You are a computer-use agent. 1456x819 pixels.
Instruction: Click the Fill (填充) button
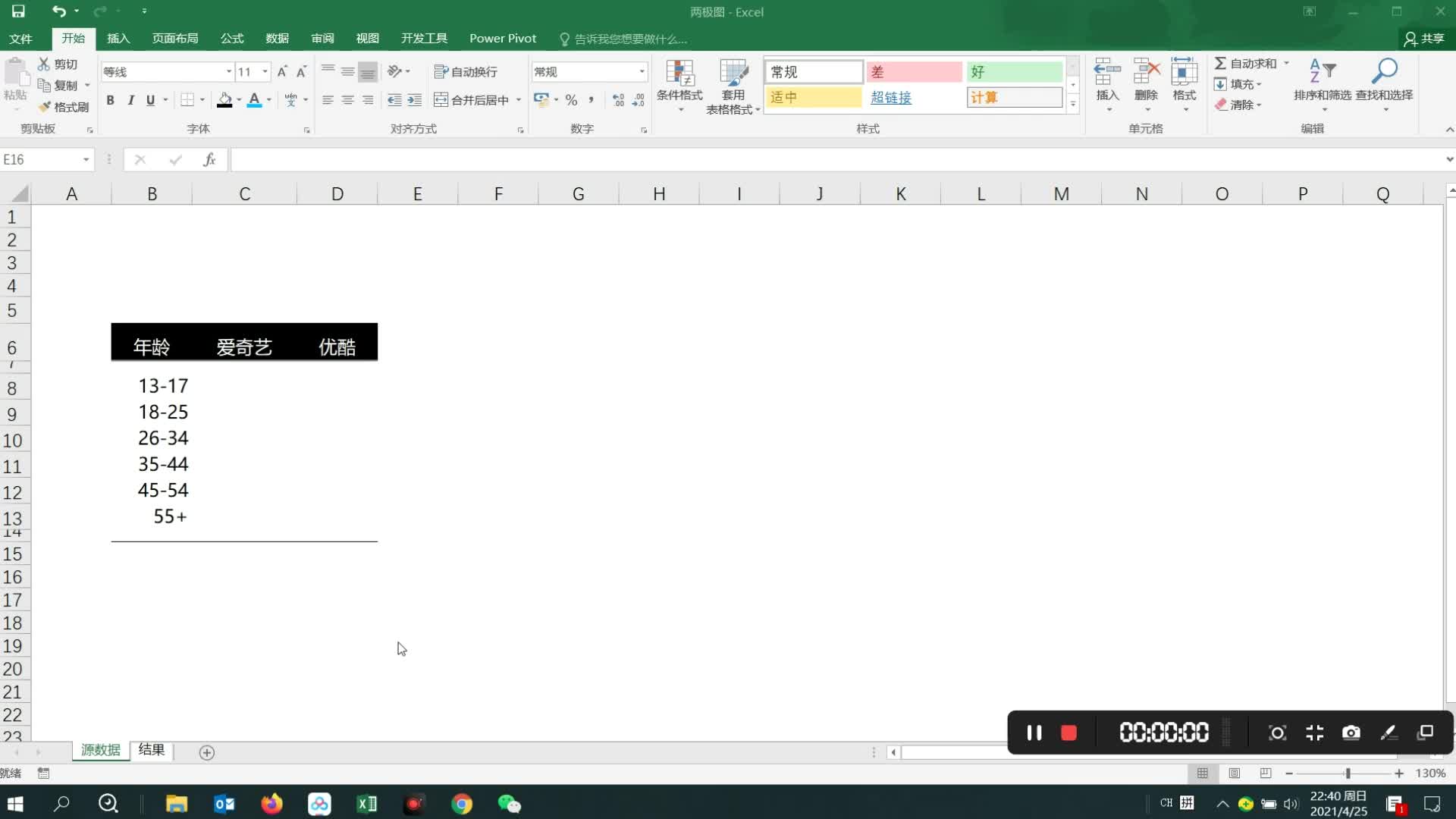(1238, 84)
